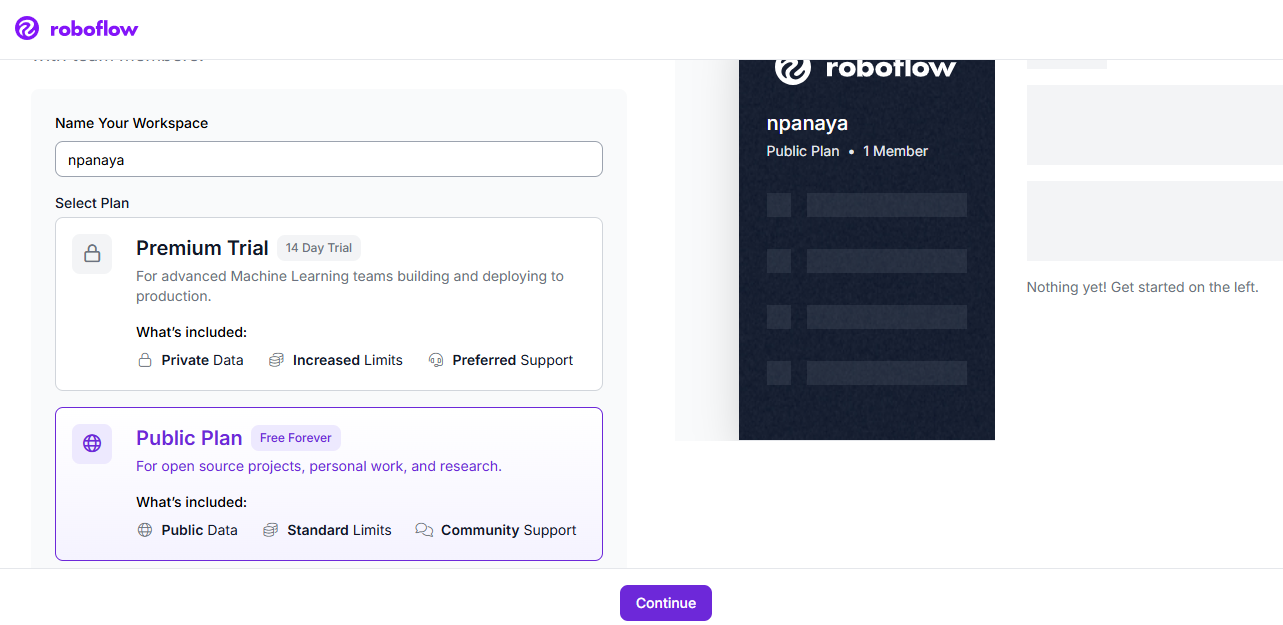This screenshot has width=1283, height=625.
Task: Click the 14 Day Trial badge
Action: click(319, 248)
